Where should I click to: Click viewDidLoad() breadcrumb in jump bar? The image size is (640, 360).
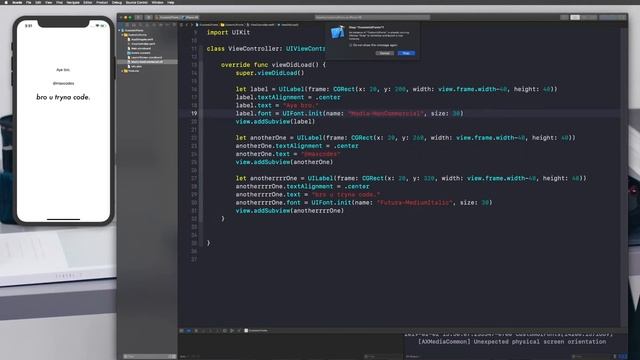point(289,25)
